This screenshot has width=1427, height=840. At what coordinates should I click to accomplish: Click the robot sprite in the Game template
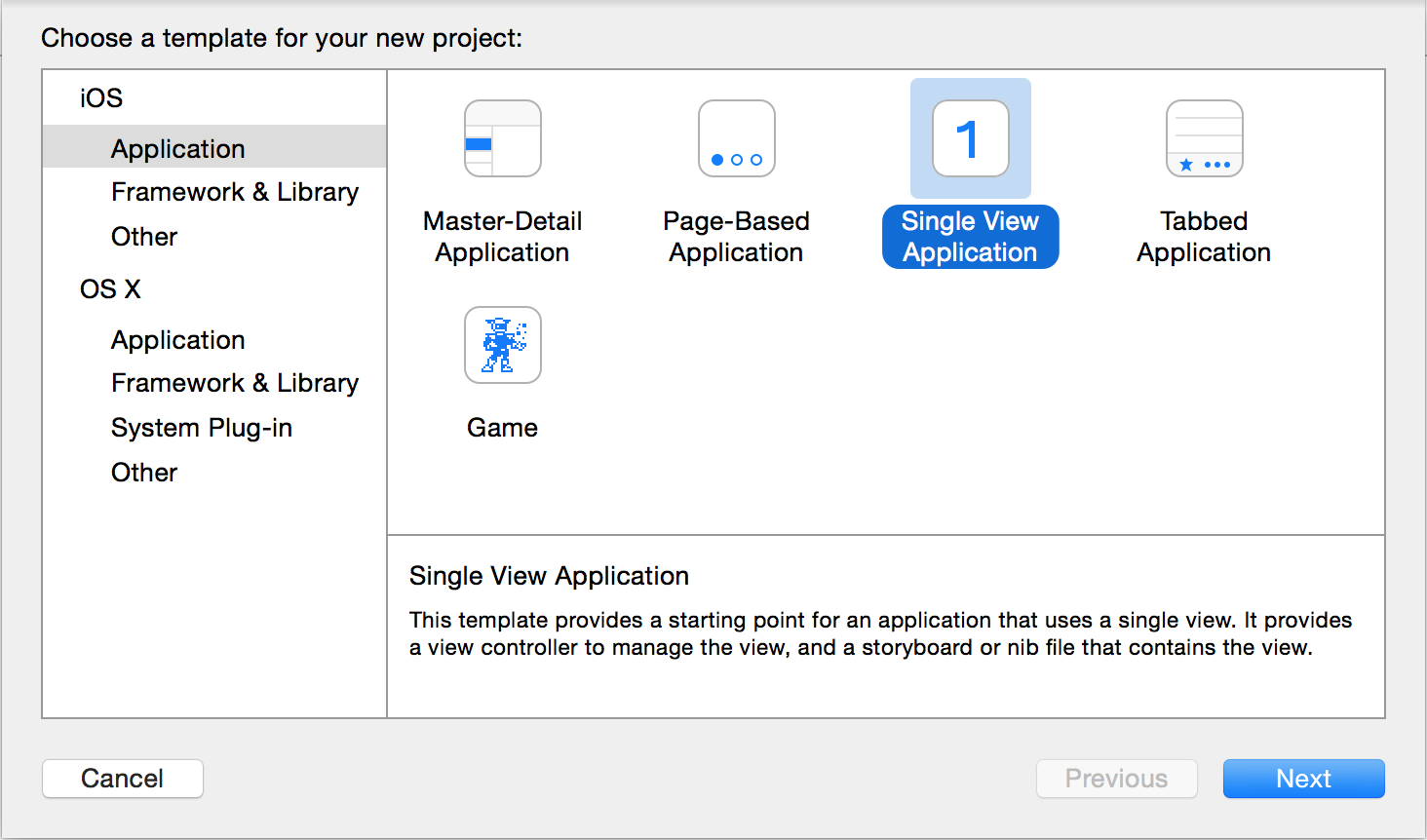pyautogui.click(x=502, y=345)
